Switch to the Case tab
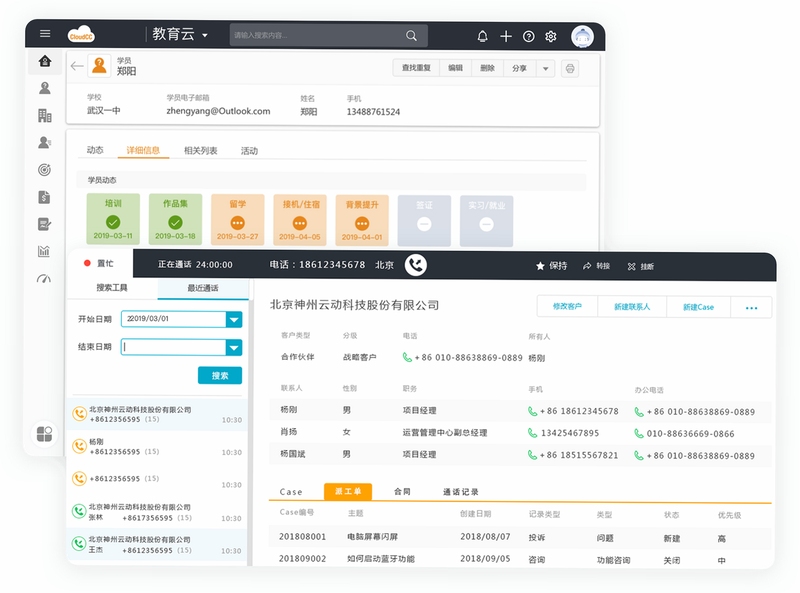This screenshot has width=800, height=593. (291, 492)
